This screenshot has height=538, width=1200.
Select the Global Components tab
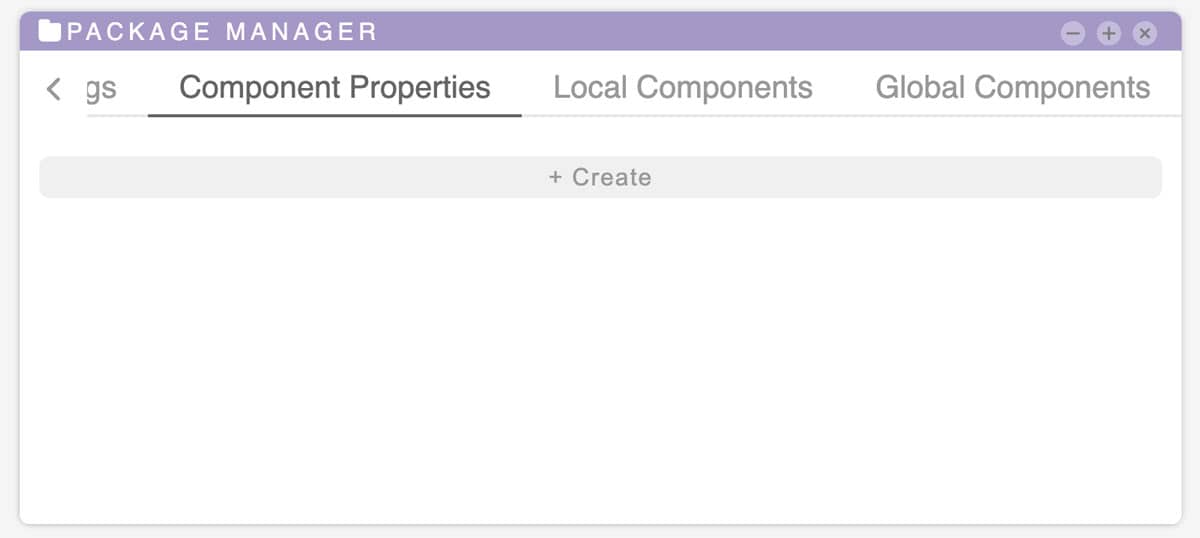[x=1013, y=88]
